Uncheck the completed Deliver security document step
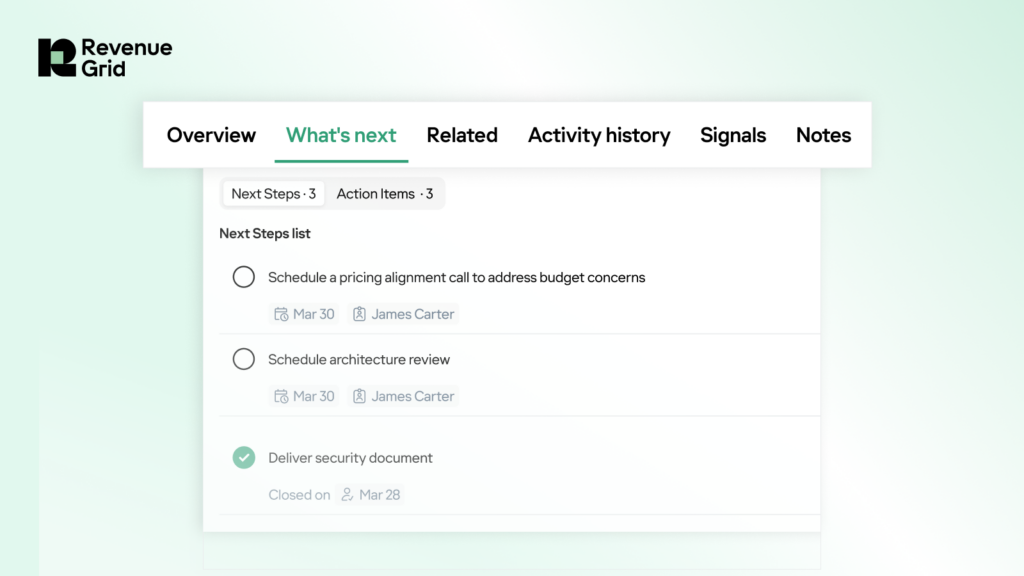Viewport: 1024px width, 576px height. 243,458
